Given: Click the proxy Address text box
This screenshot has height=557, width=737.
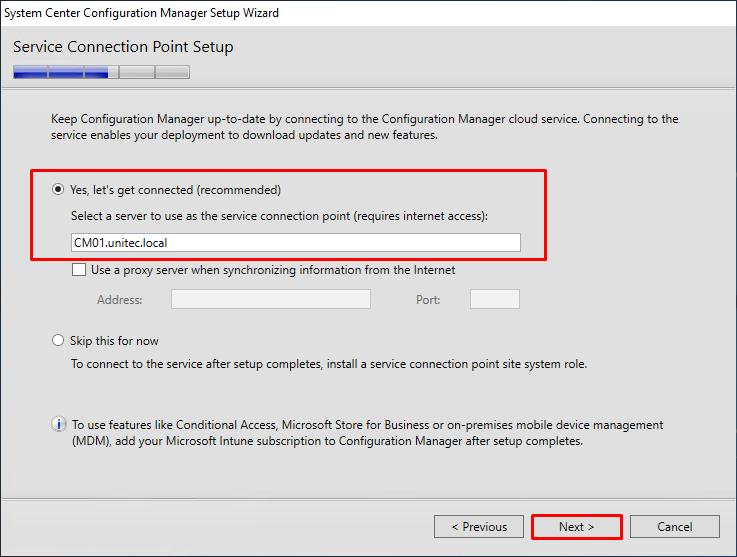Looking at the screenshot, I should click(x=271, y=299).
